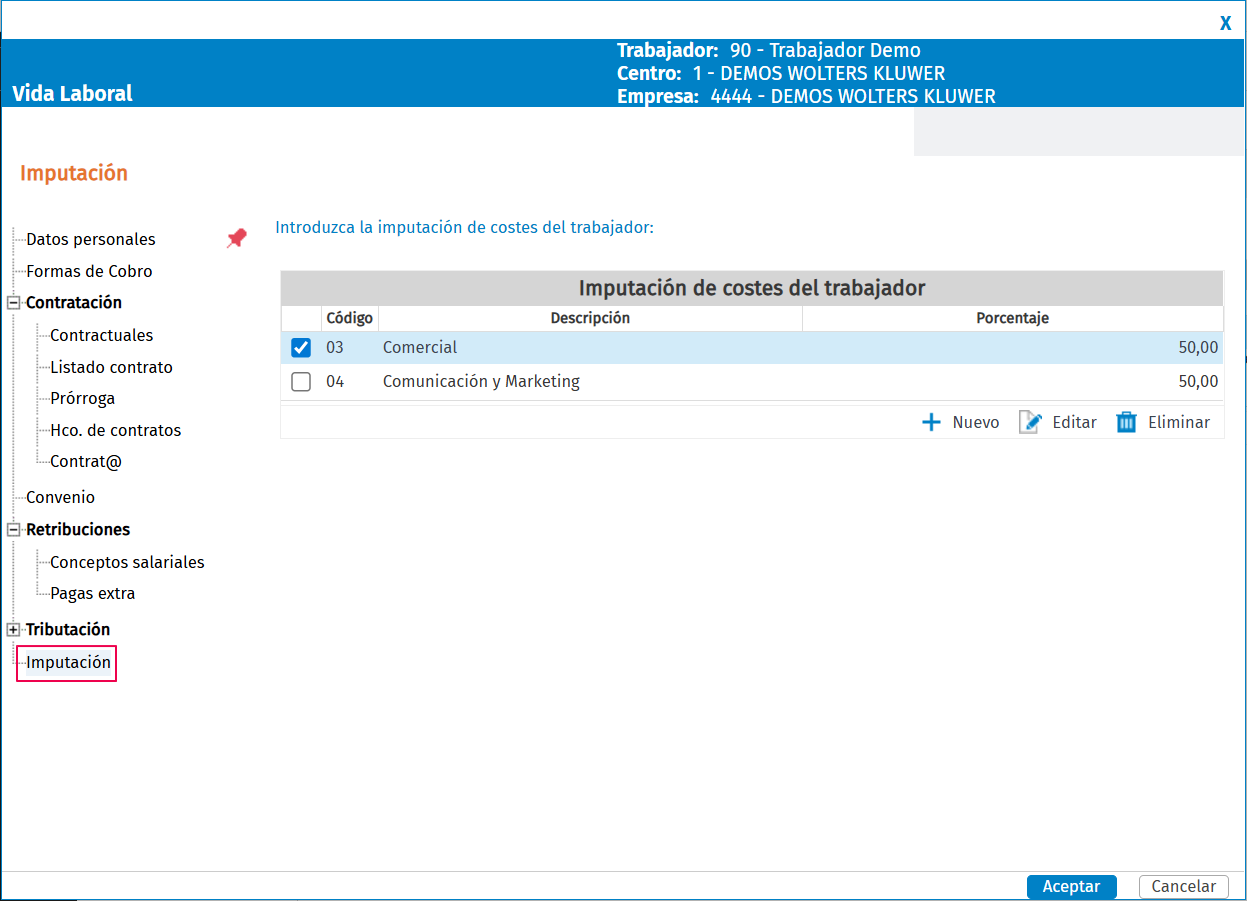Click the trash can Eliminar icon
This screenshot has width=1247, height=901.
coord(1127,422)
